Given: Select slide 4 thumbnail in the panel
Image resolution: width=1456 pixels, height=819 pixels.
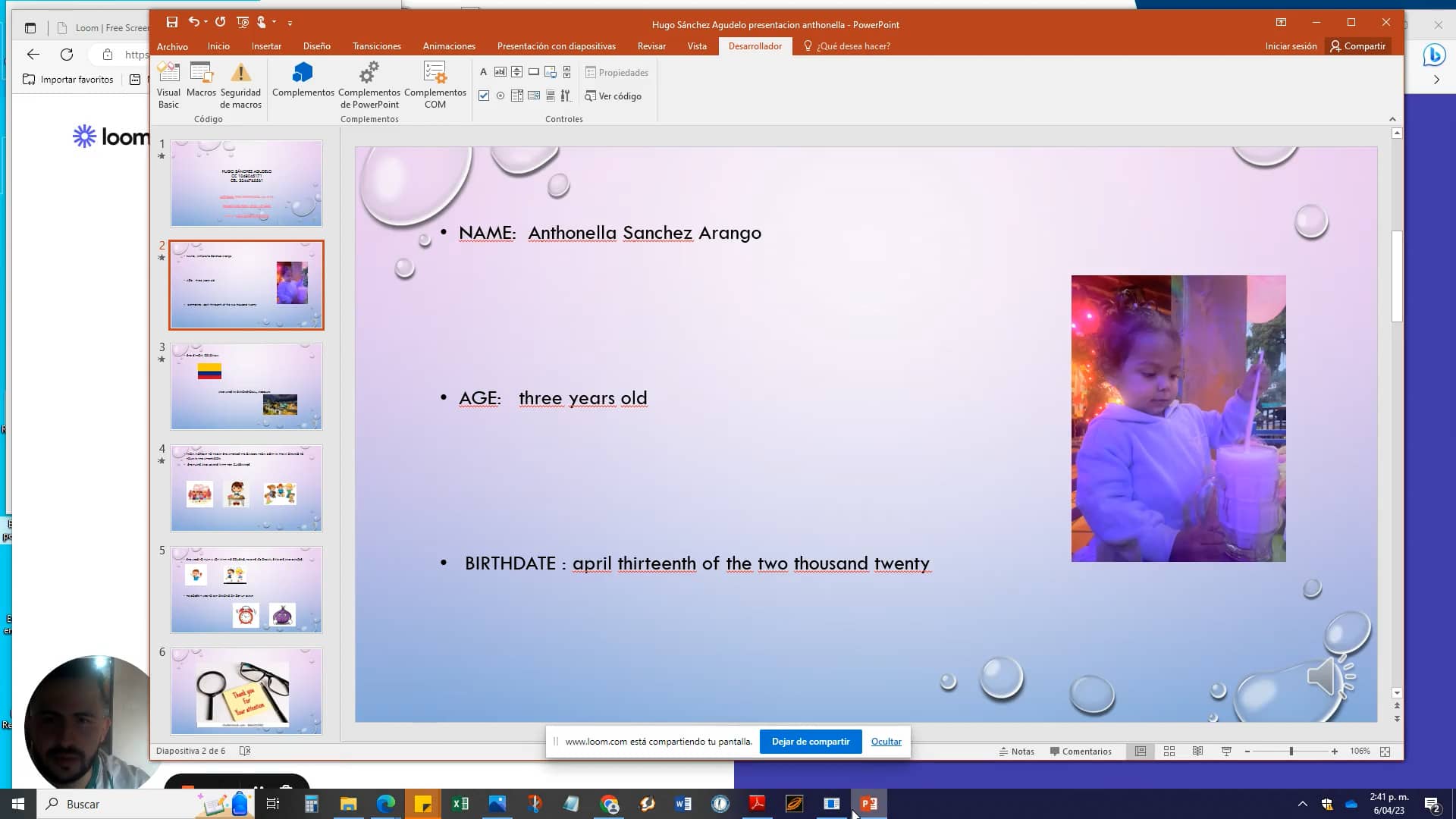Looking at the screenshot, I should click(x=246, y=488).
